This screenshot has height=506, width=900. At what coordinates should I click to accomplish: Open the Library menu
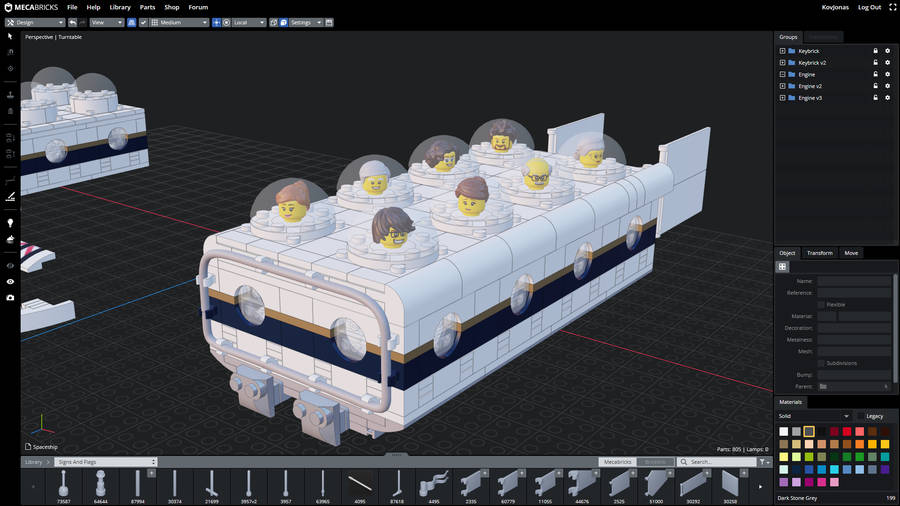tap(120, 7)
